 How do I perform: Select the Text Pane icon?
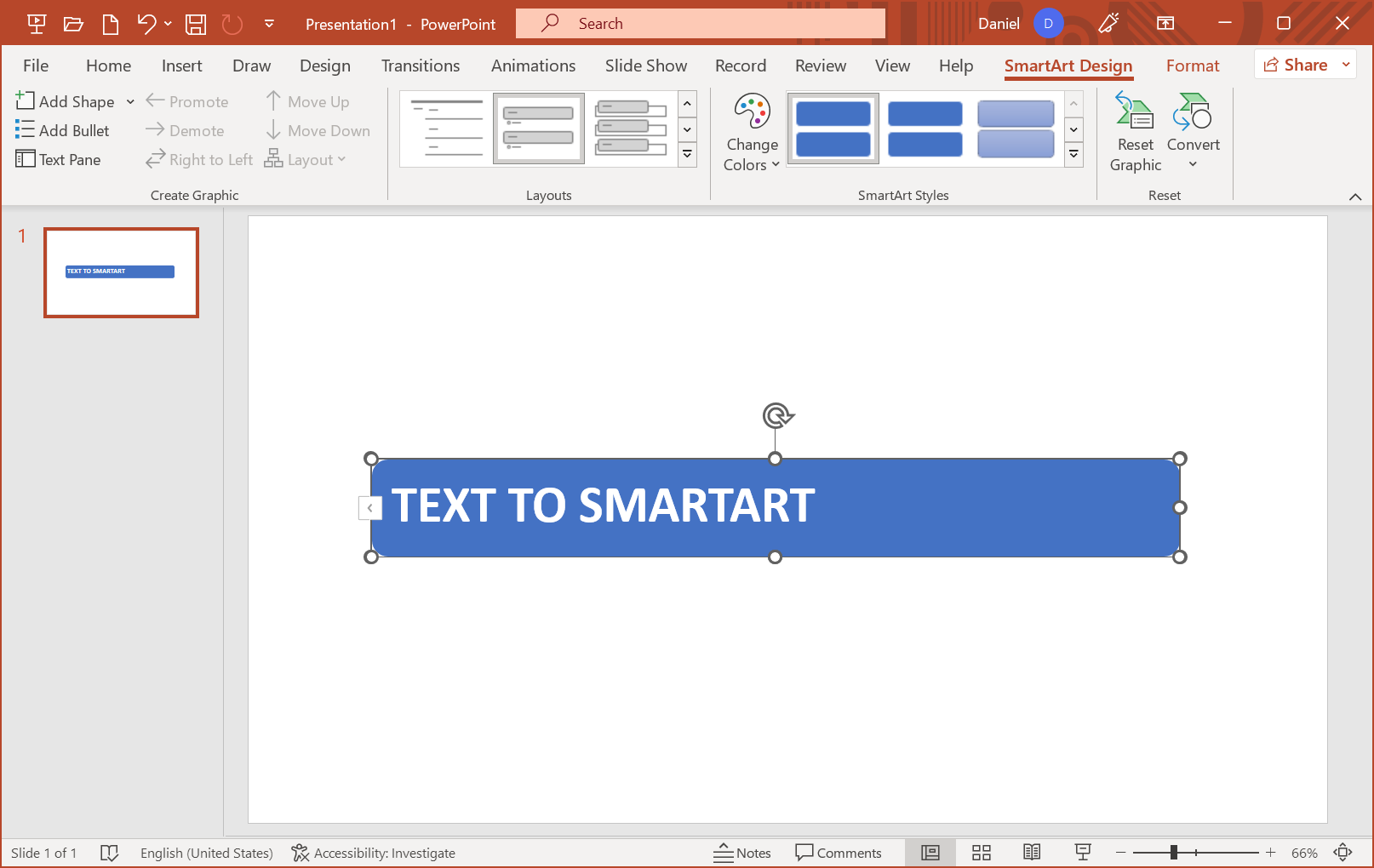coord(59,159)
